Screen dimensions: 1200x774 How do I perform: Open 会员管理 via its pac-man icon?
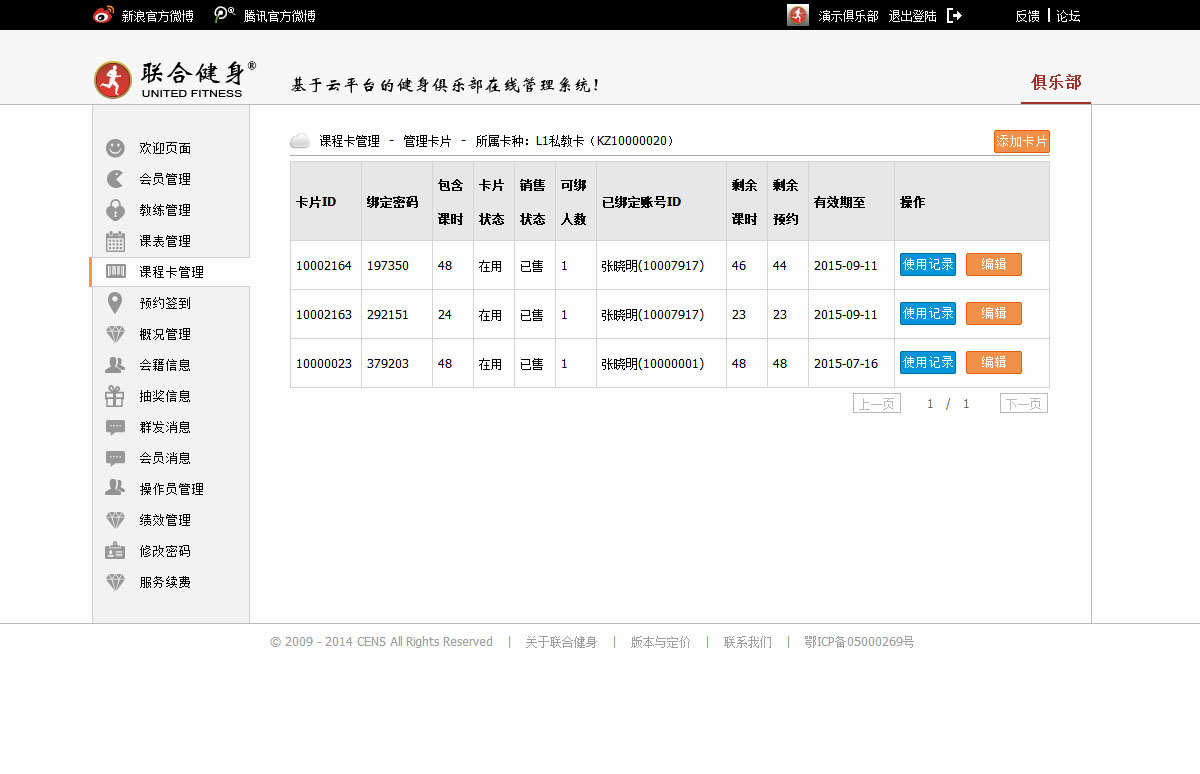pos(116,179)
